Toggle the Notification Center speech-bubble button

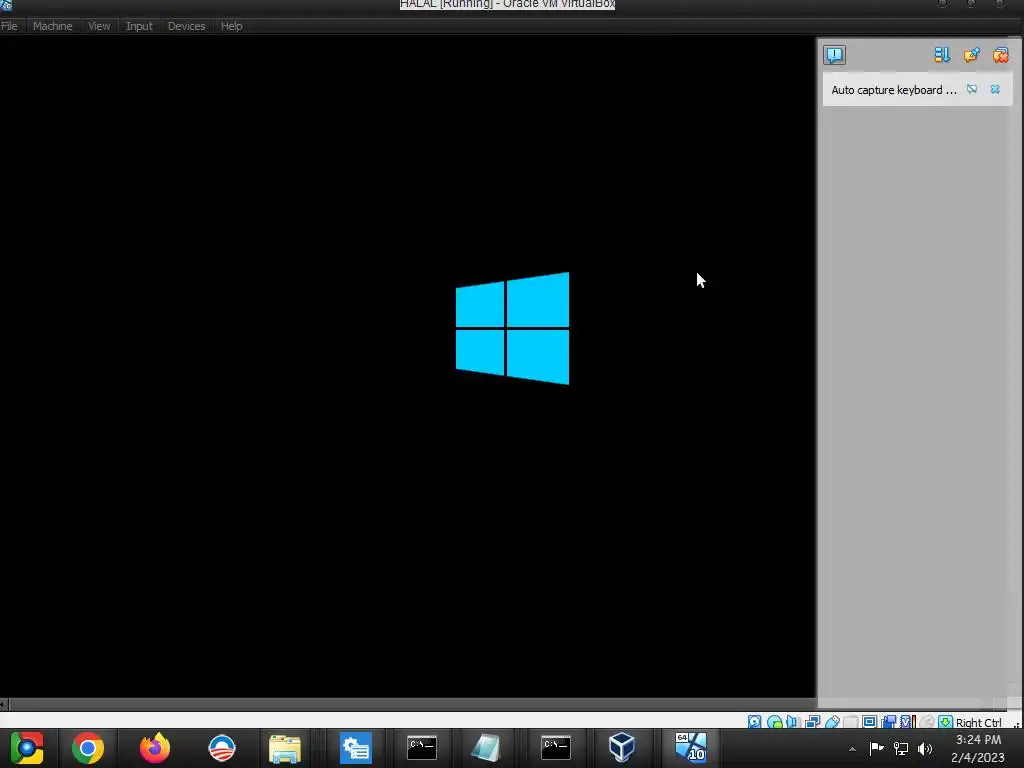pyautogui.click(x=835, y=55)
